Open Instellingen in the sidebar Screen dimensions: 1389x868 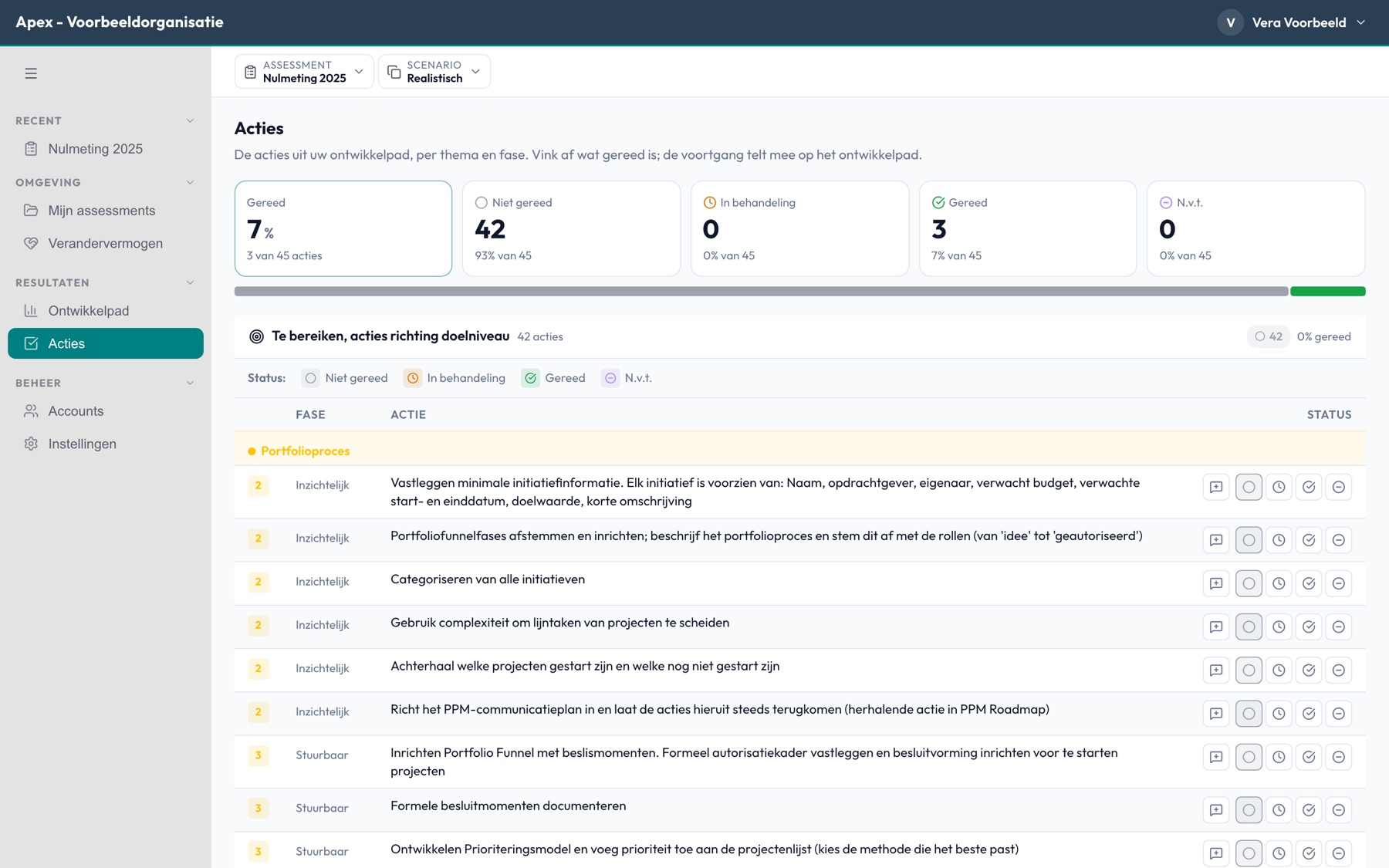click(106, 444)
